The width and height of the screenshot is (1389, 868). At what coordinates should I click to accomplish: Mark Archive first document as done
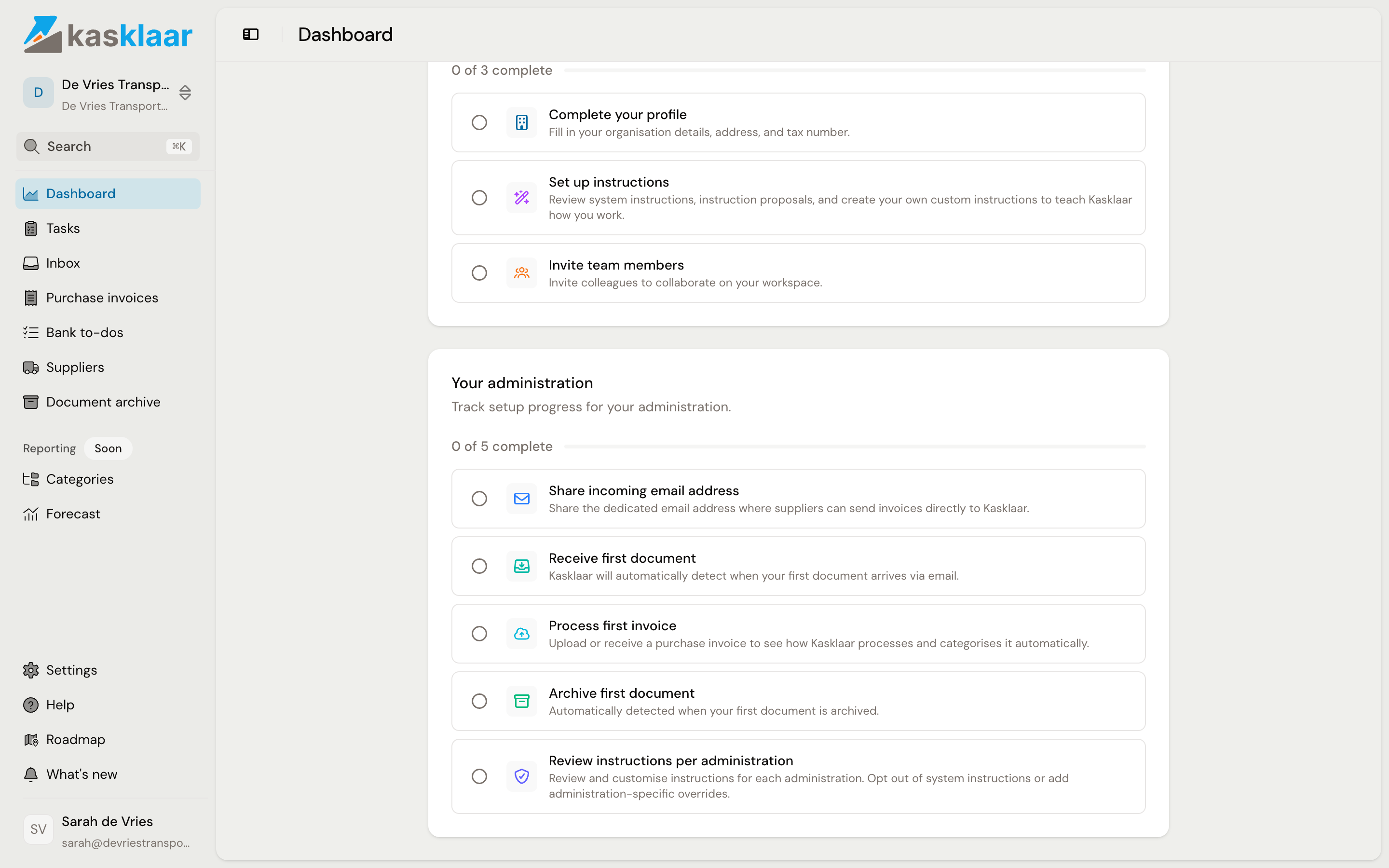click(x=479, y=701)
